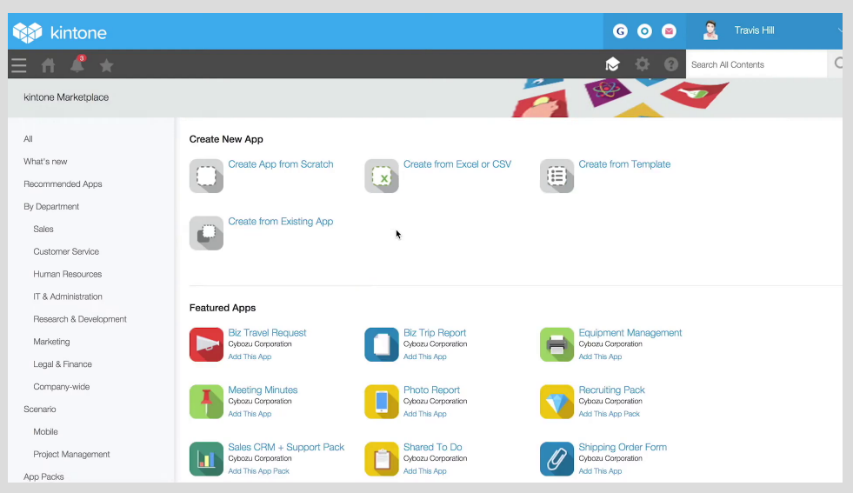This screenshot has width=853, height=493.
Task: Open Create from Excel or CSV link
Action: click(x=457, y=164)
